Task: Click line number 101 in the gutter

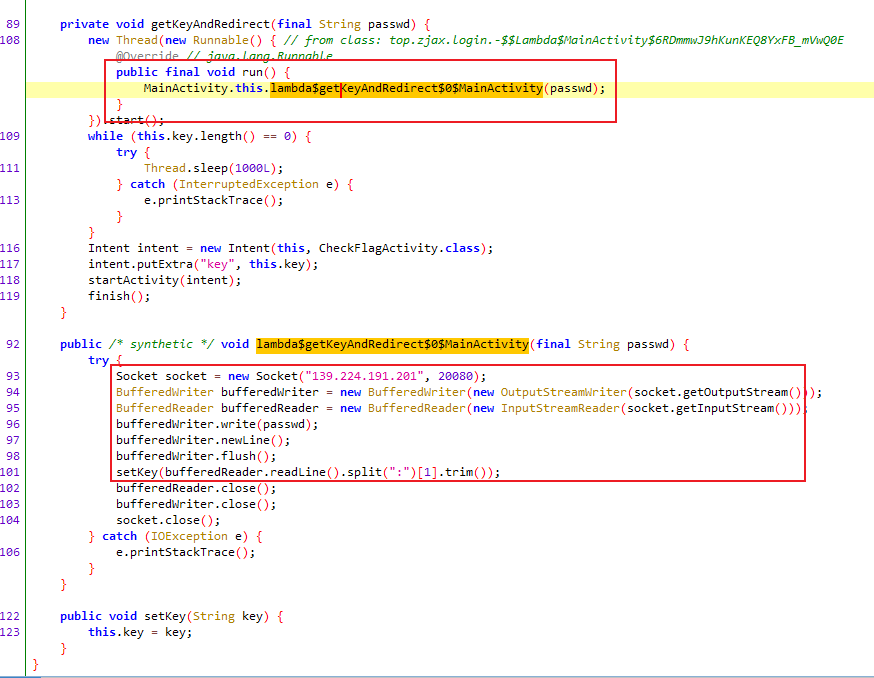Action: click(x=10, y=472)
